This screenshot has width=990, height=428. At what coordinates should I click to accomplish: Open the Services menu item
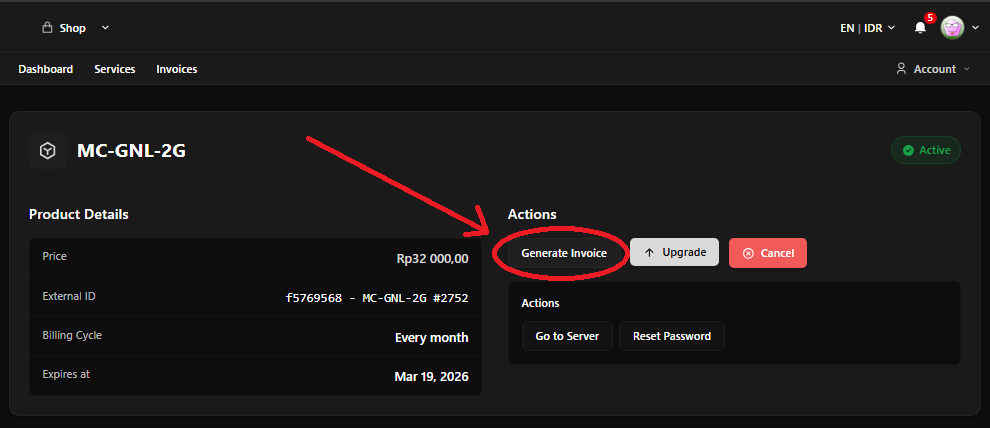(115, 69)
